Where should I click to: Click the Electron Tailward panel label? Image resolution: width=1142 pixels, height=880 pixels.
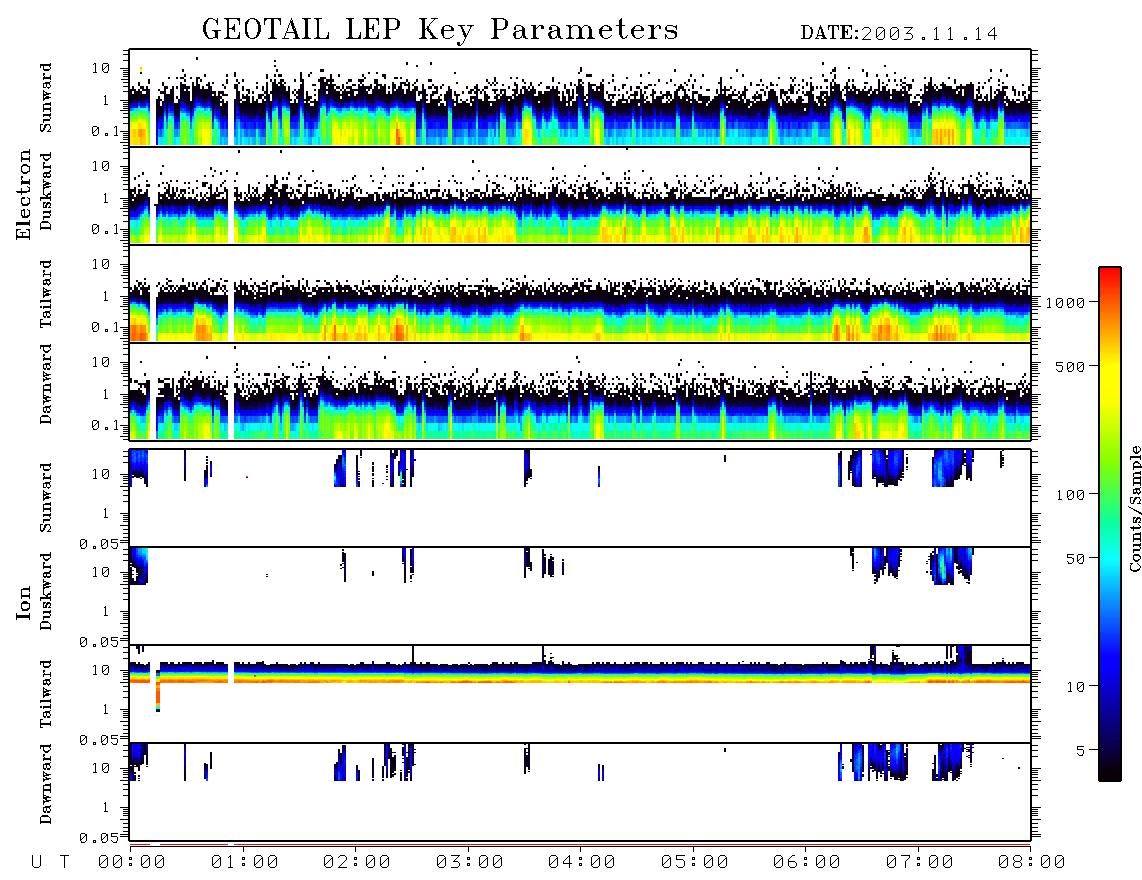click(x=46, y=294)
